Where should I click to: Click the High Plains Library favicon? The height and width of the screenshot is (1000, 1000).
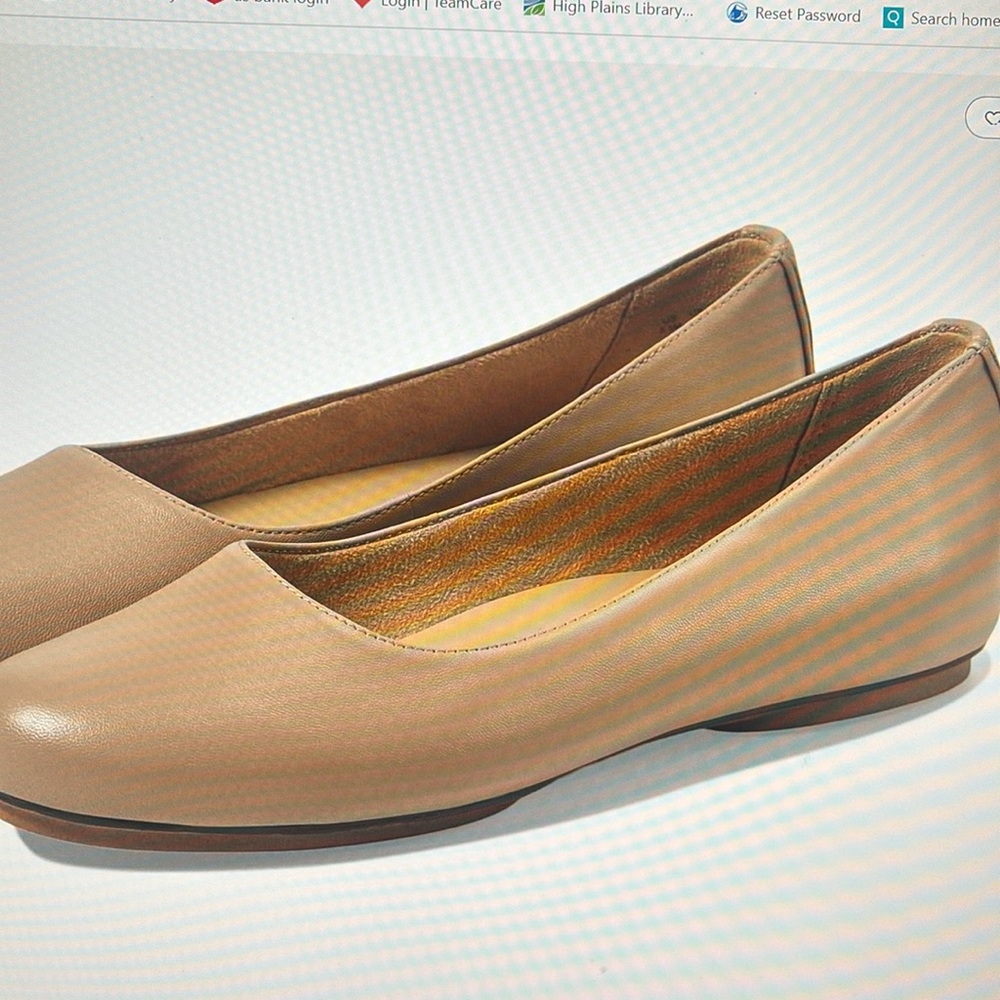(534, 7)
